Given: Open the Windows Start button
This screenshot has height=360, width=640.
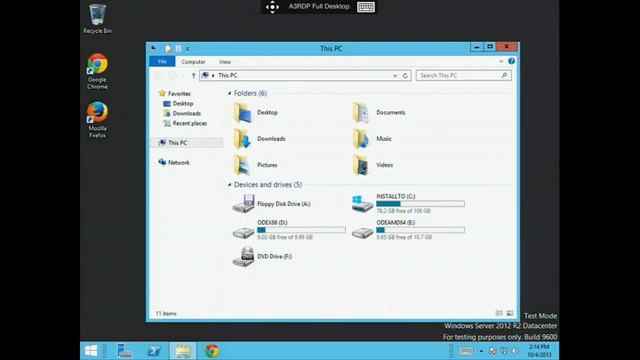Looking at the screenshot, I should pyautogui.click(x=91, y=351).
